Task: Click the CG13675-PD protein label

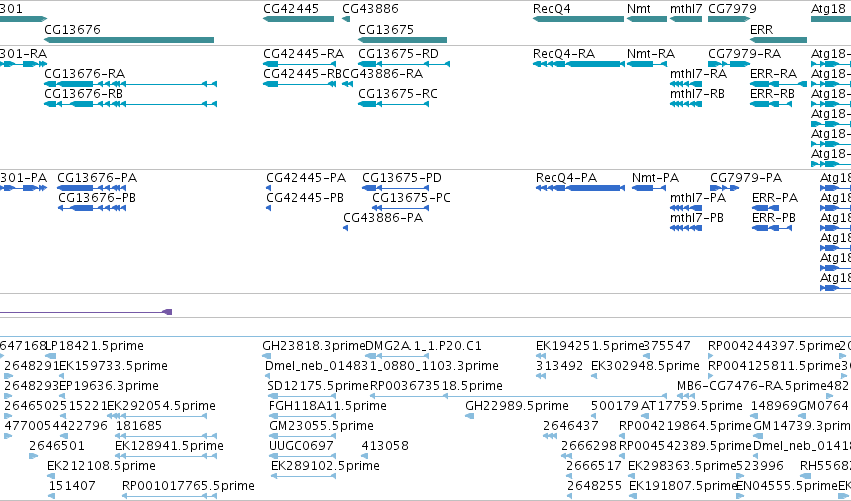Action: 402,177
